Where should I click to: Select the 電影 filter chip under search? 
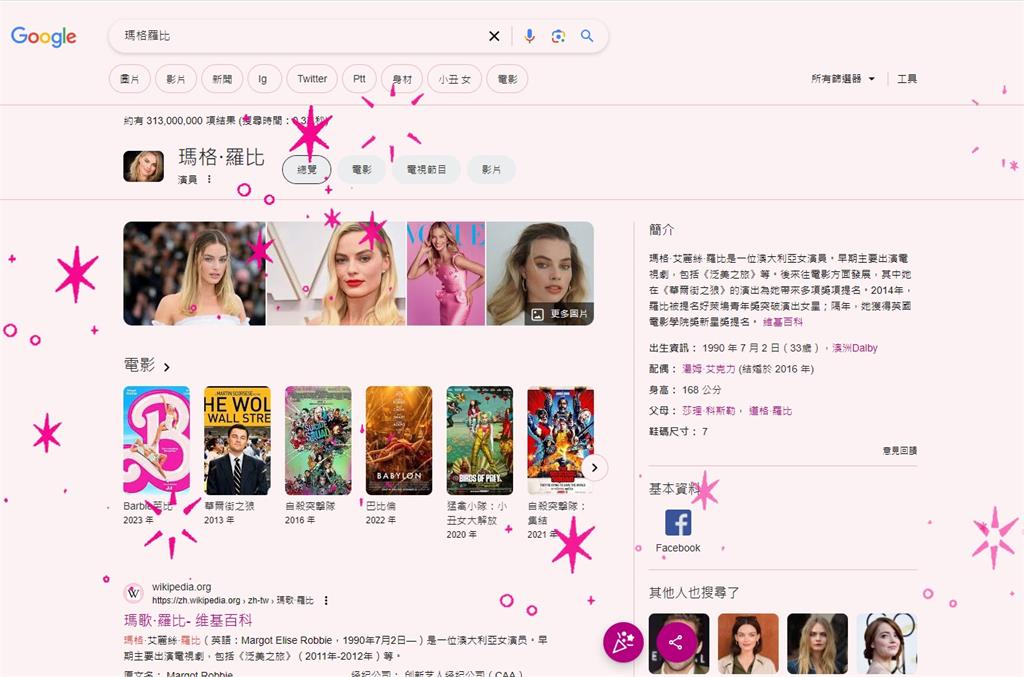pos(507,79)
